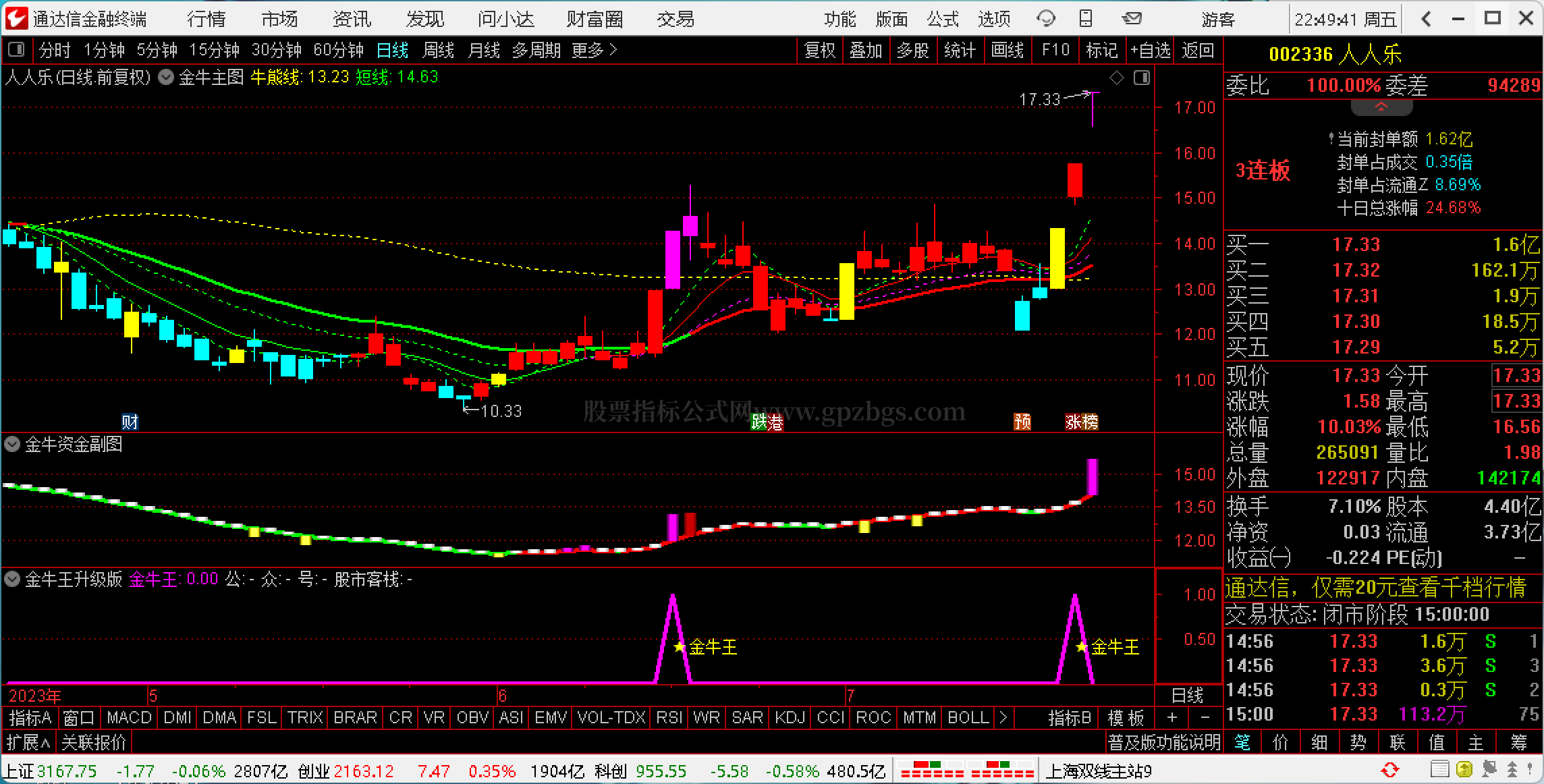
Task: Open the 指标A indicator group
Action: coord(30,718)
